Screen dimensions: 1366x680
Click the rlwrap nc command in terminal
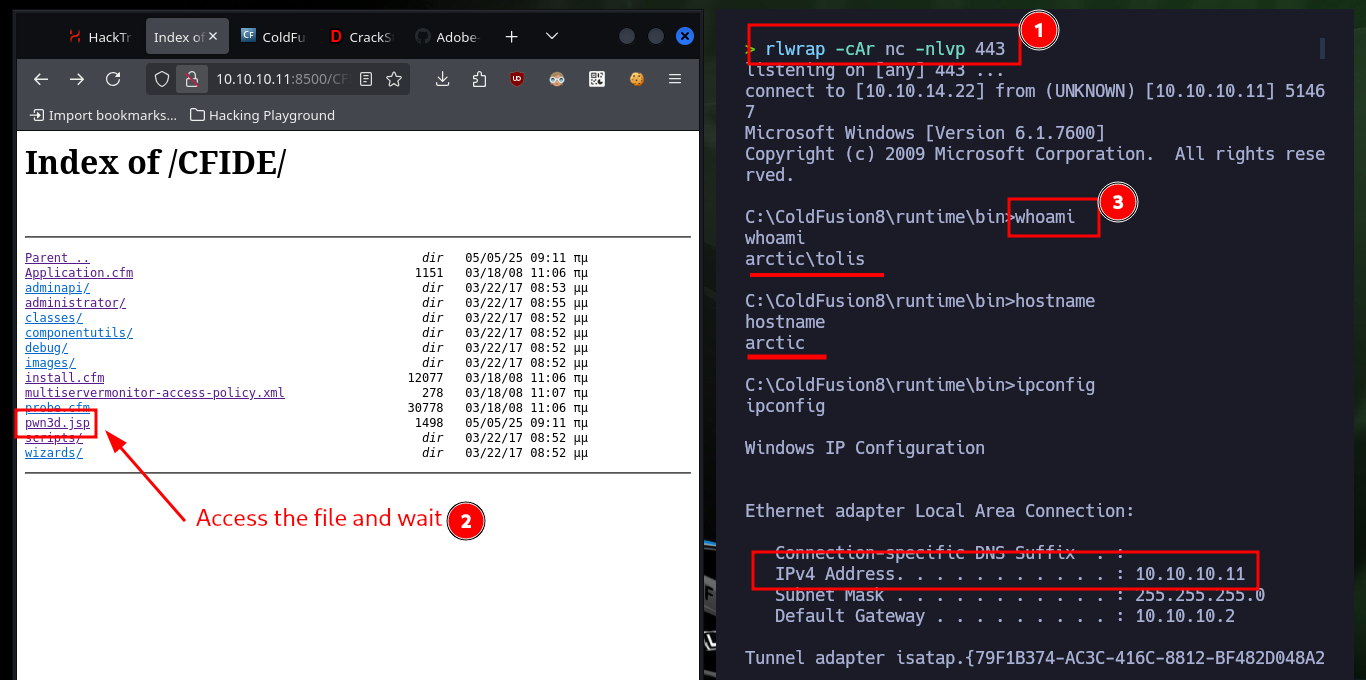coord(885,49)
